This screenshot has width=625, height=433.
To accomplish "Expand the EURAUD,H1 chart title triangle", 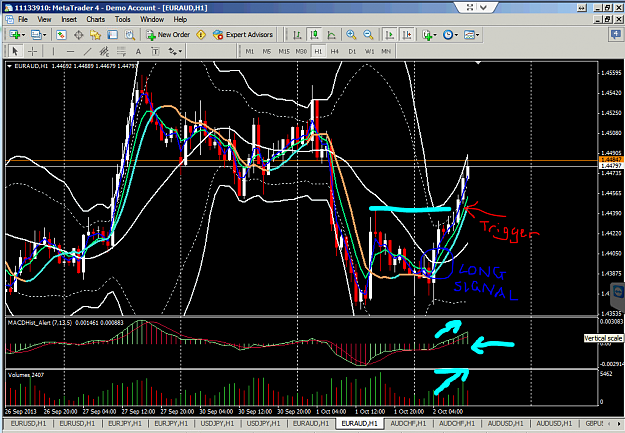I will coord(9,66).
